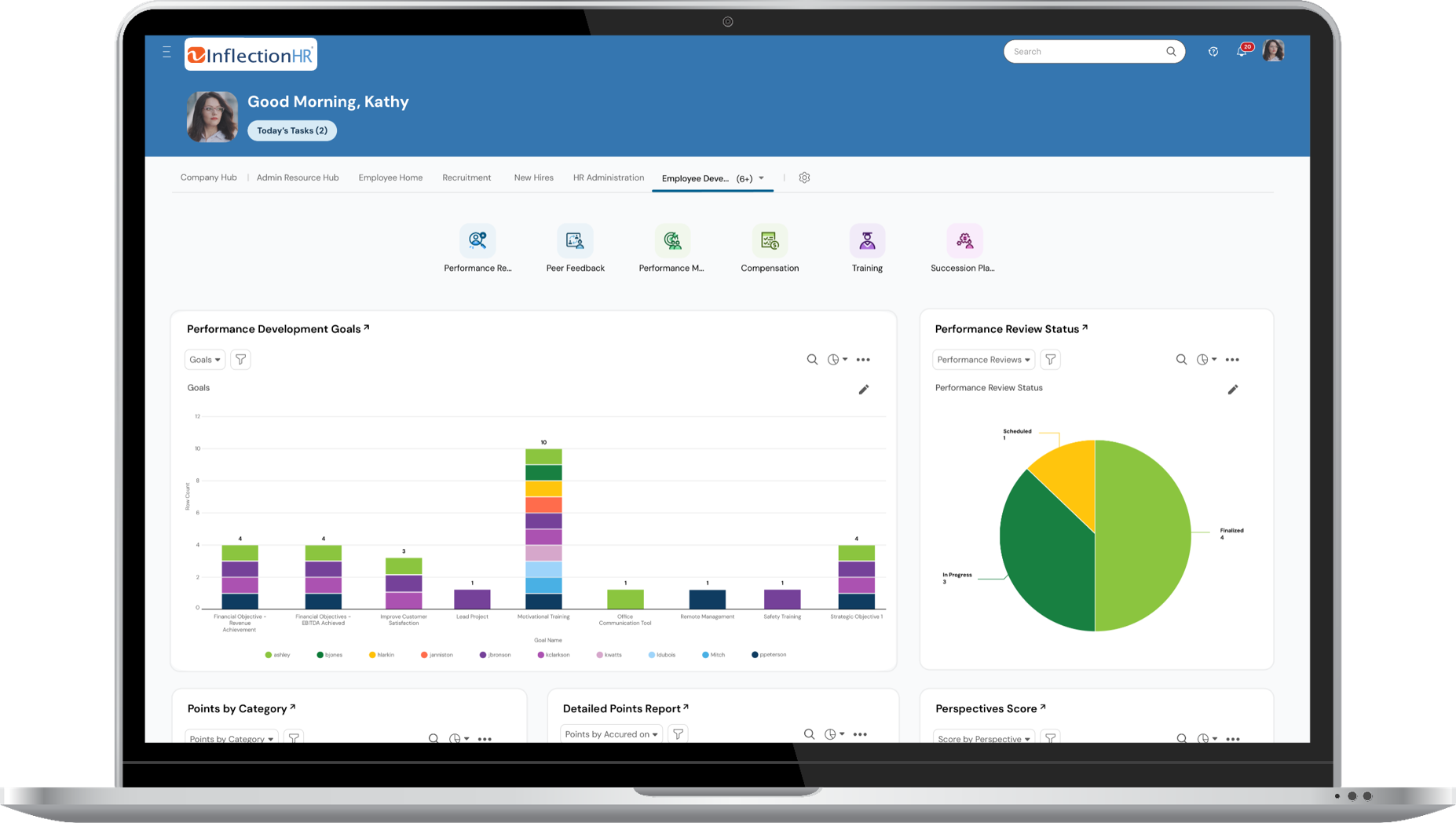Expand the (6+) more tabs arrow
This screenshot has height=823, width=1456.
[761, 178]
